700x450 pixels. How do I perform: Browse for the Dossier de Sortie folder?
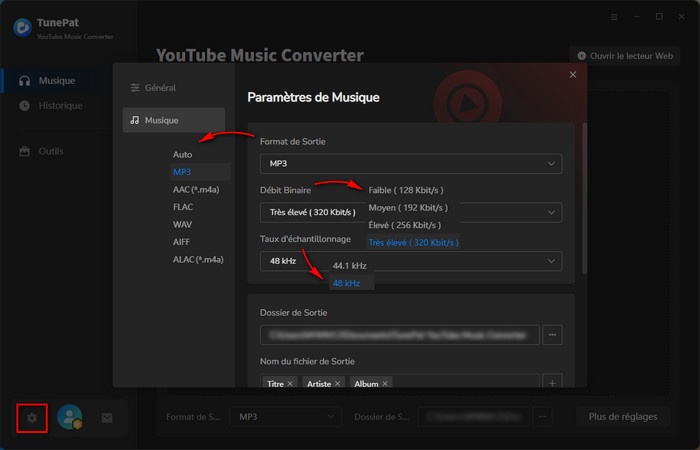[552, 335]
